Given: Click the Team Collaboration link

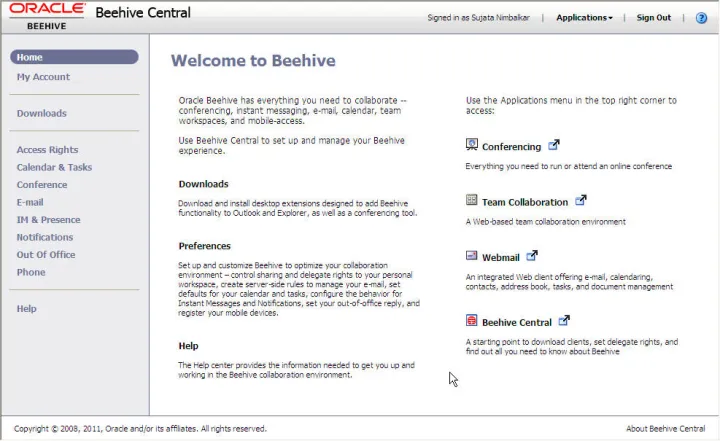Looking at the screenshot, I should 525,203.
